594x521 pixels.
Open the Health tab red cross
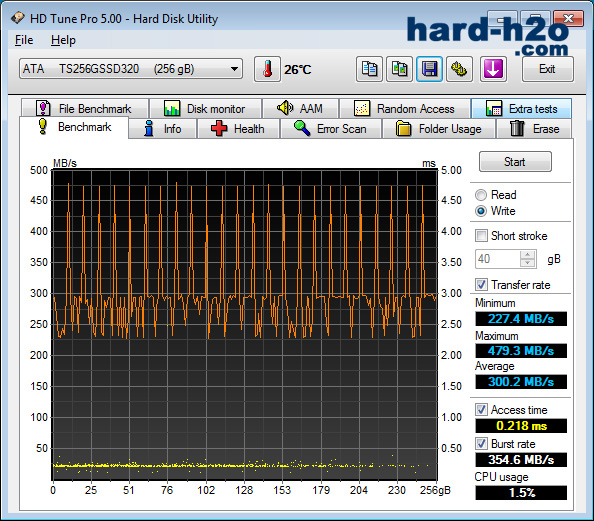[238, 129]
